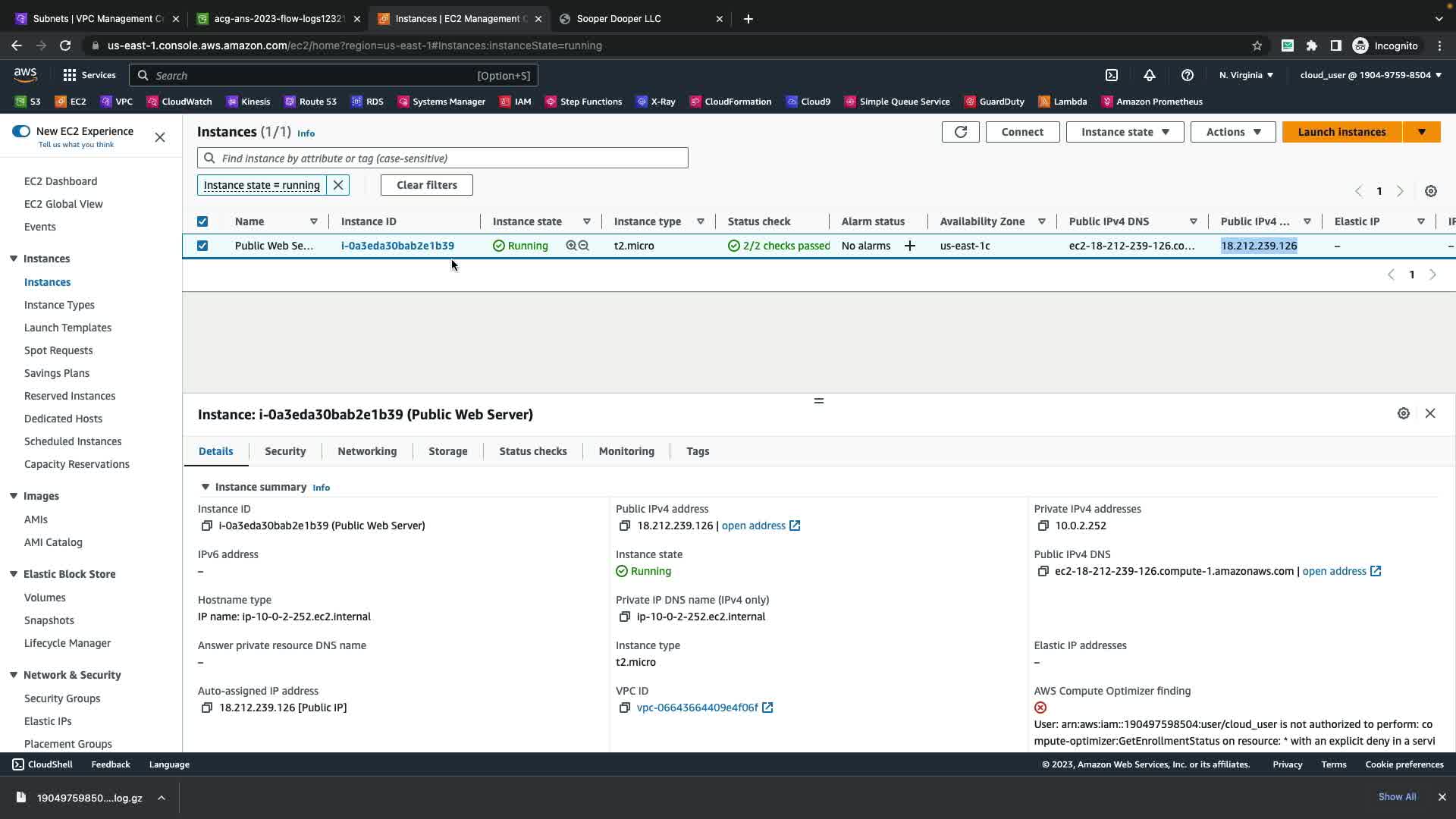Click the add alarm plus icon
1456x819 pixels.
point(909,246)
